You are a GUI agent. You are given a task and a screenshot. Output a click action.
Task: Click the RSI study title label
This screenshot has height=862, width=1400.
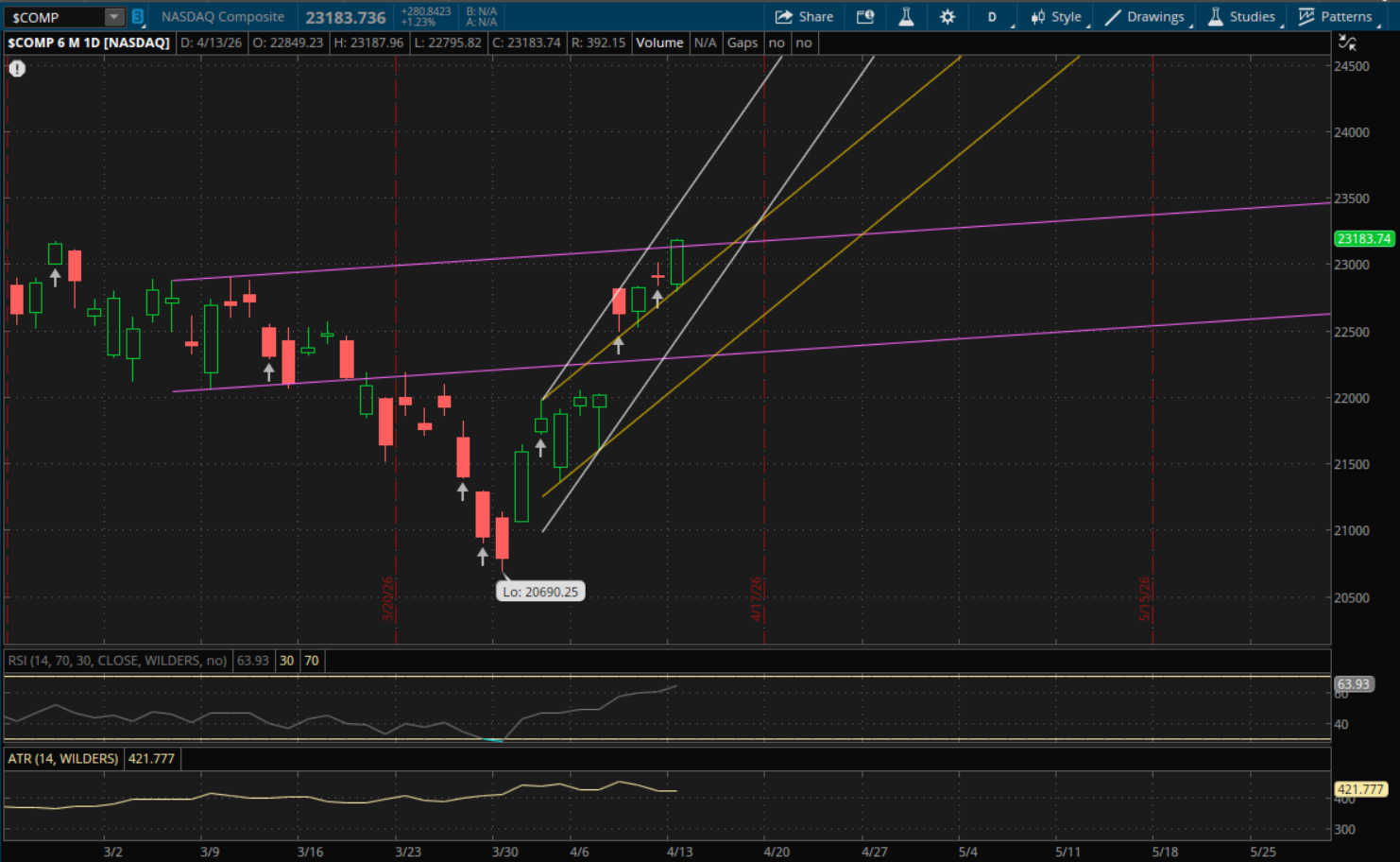pos(117,661)
